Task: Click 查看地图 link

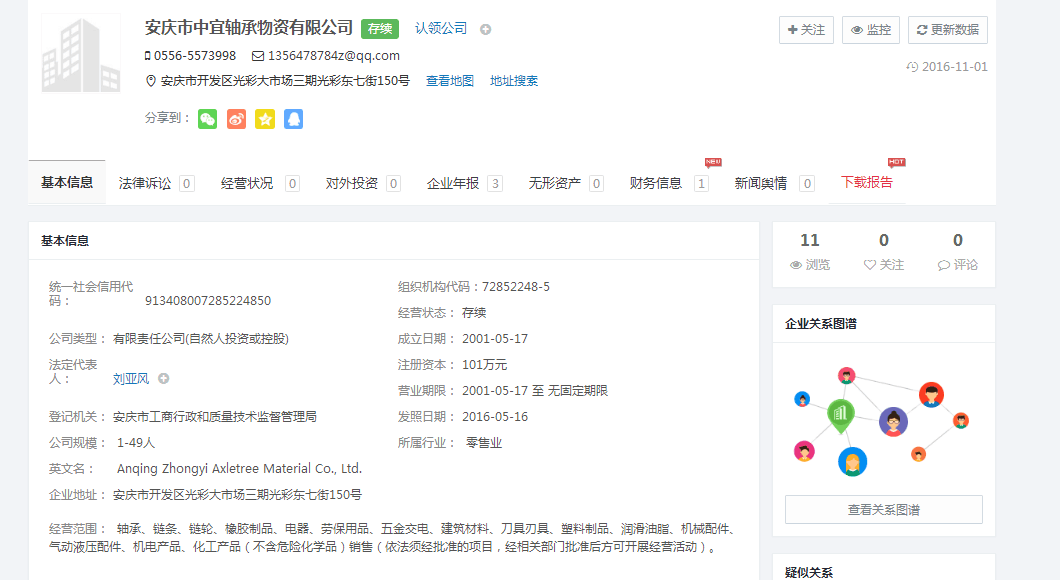Action: (x=450, y=81)
